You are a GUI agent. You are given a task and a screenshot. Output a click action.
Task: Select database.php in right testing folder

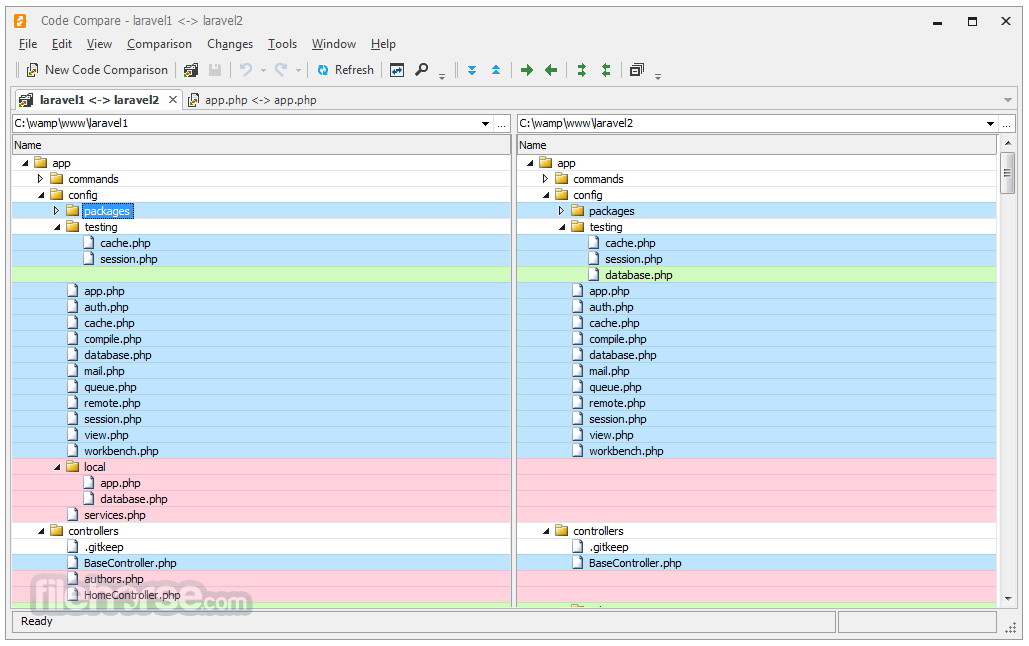point(639,275)
